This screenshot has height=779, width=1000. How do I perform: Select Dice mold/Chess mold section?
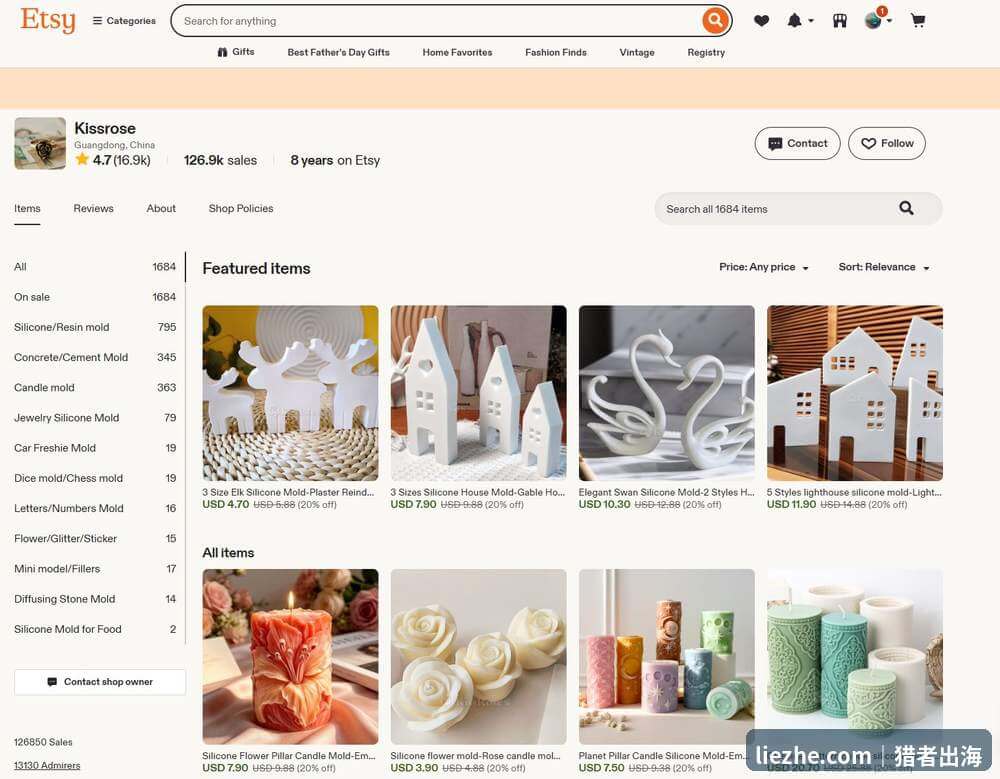[95, 479]
